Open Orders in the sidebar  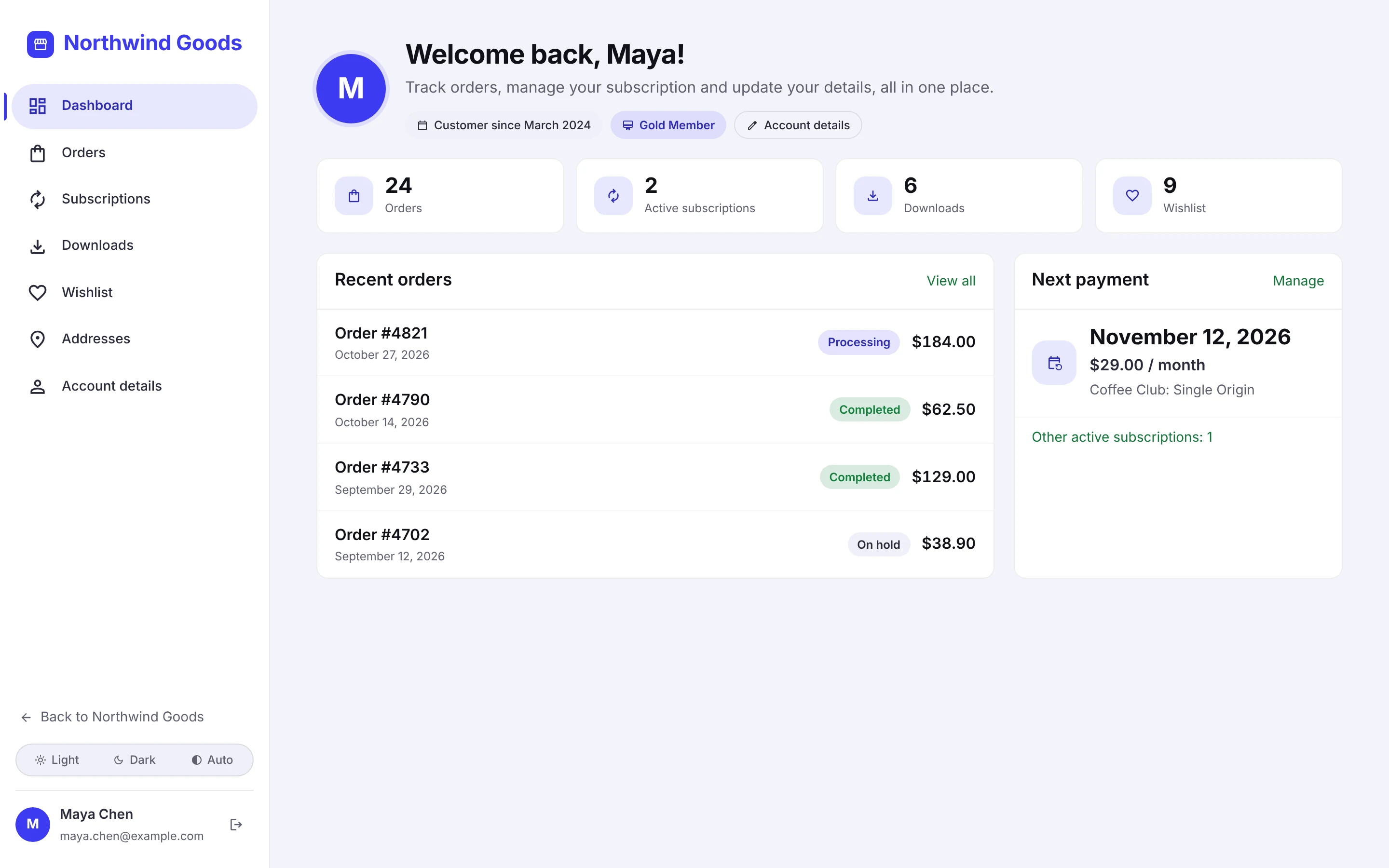[x=134, y=153]
